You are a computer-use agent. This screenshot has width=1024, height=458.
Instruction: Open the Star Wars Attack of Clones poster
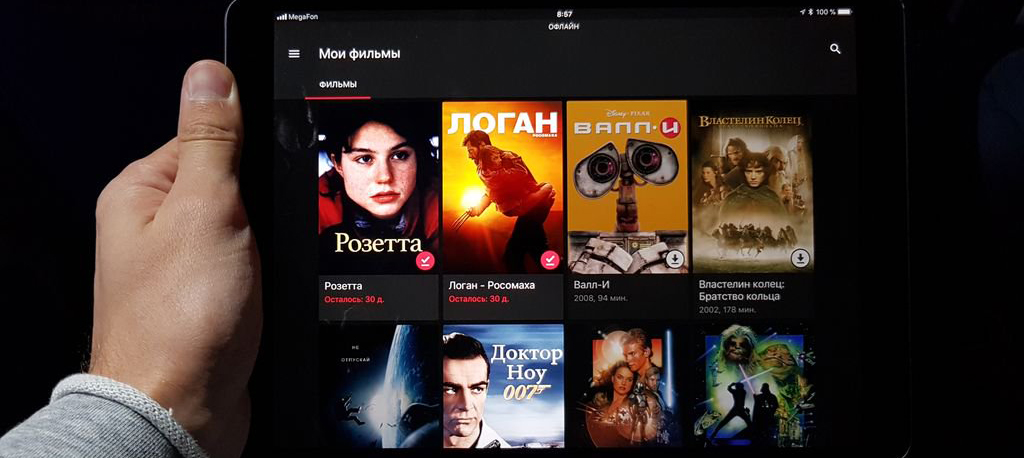point(628,387)
